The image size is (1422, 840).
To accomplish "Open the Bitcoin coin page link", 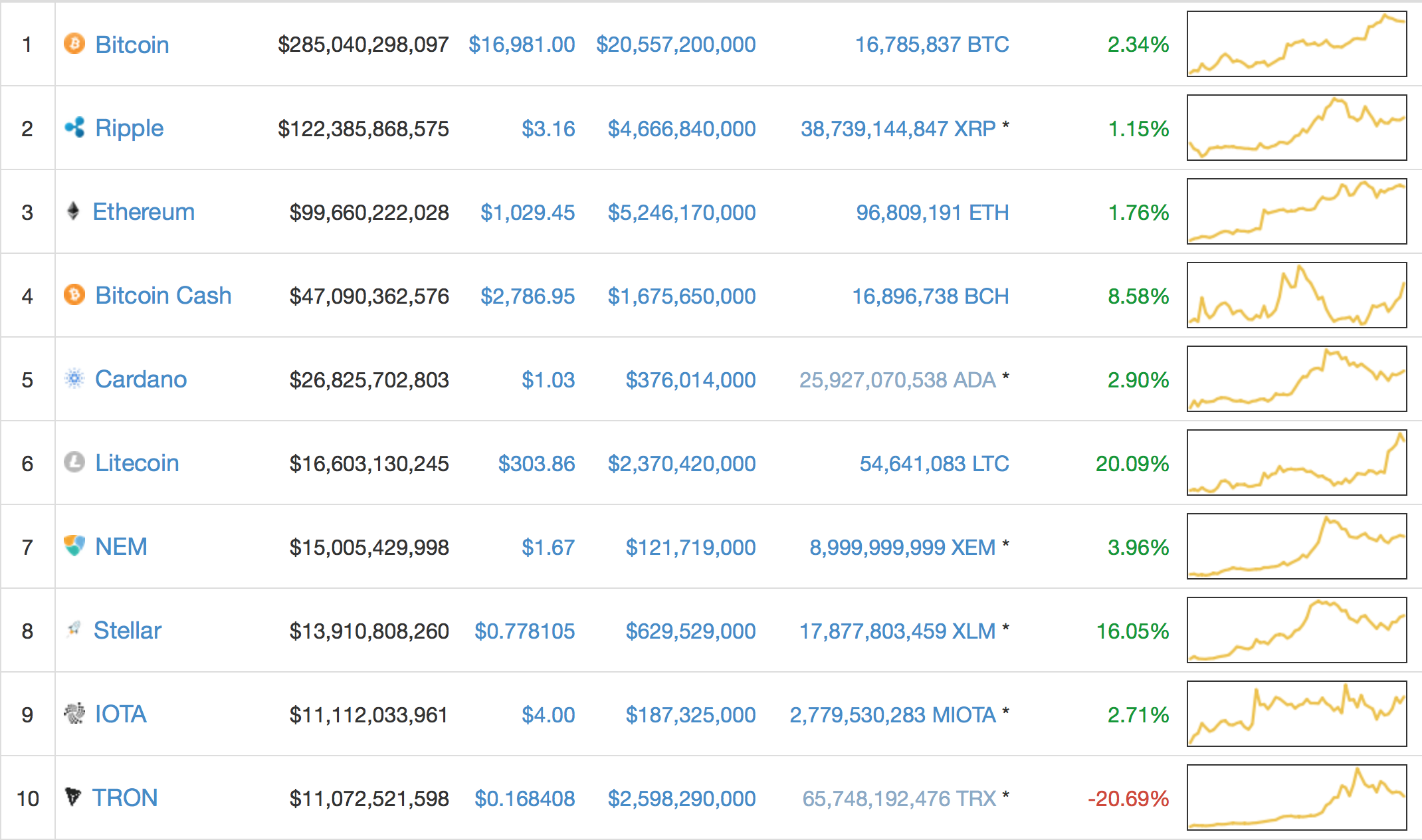I will (132, 45).
